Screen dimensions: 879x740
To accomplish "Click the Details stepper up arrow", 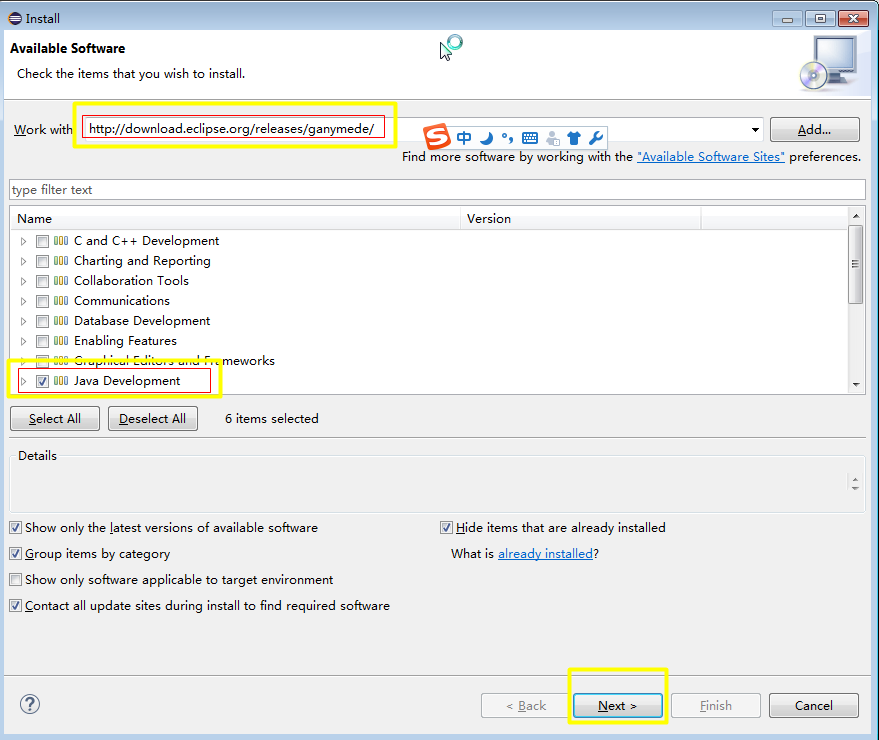I will tap(855, 479).
